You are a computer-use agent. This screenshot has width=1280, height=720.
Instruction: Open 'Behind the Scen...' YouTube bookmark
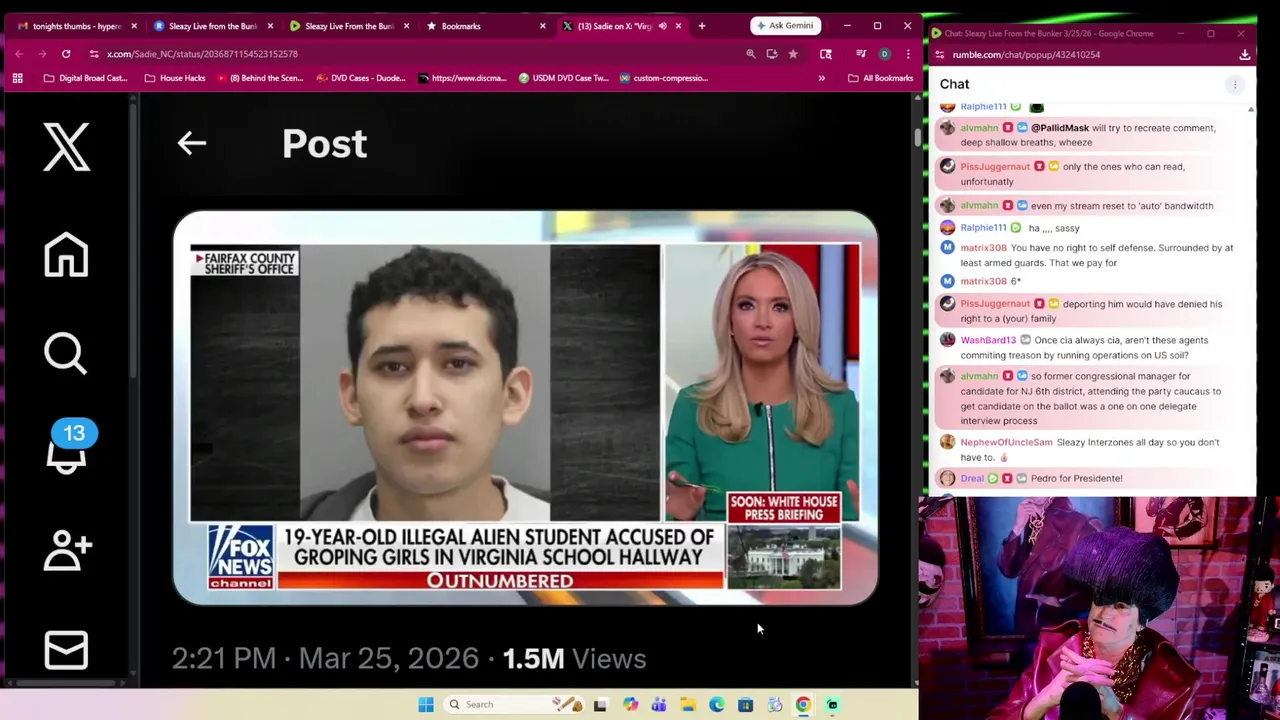click(260, 78)
